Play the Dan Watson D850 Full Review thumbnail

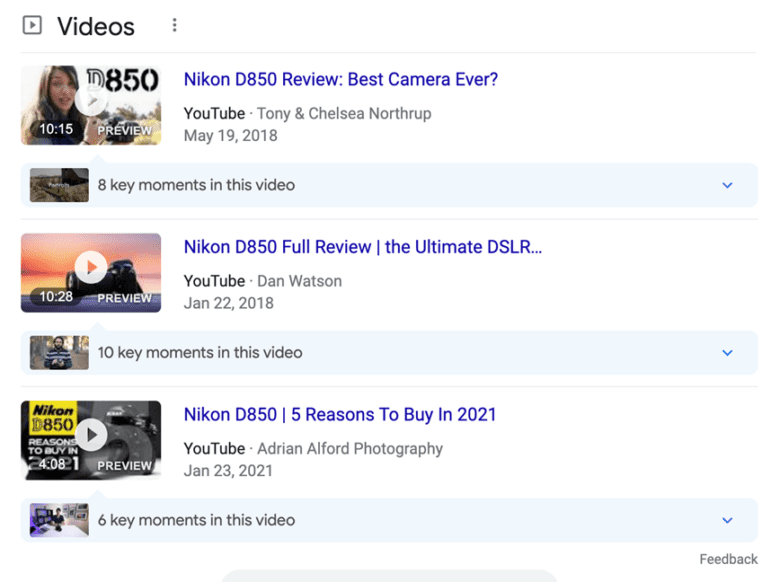click(x=91, y=273)
